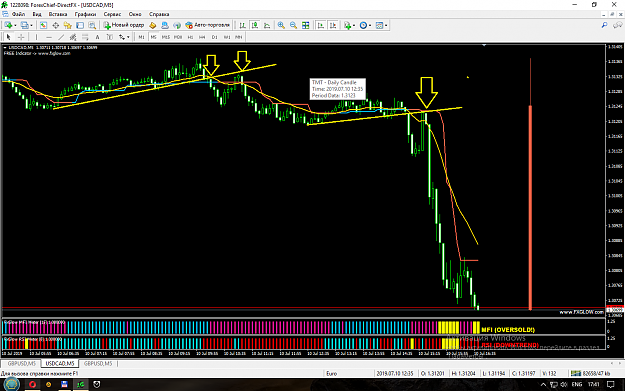Open the Вид menu
The height and width of the screenshot is (391, 625).
pyautogui.click(x=37, y=14)
